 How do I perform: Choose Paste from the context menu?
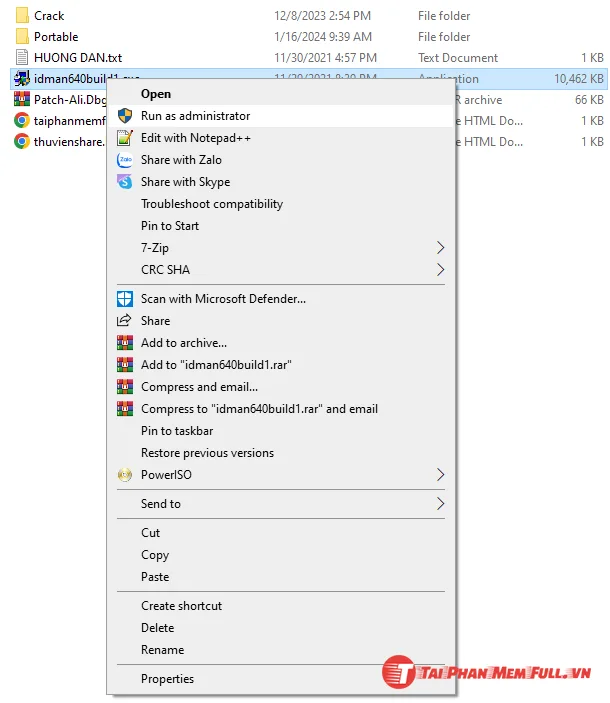pyautogui.click(x=281, y=577)
